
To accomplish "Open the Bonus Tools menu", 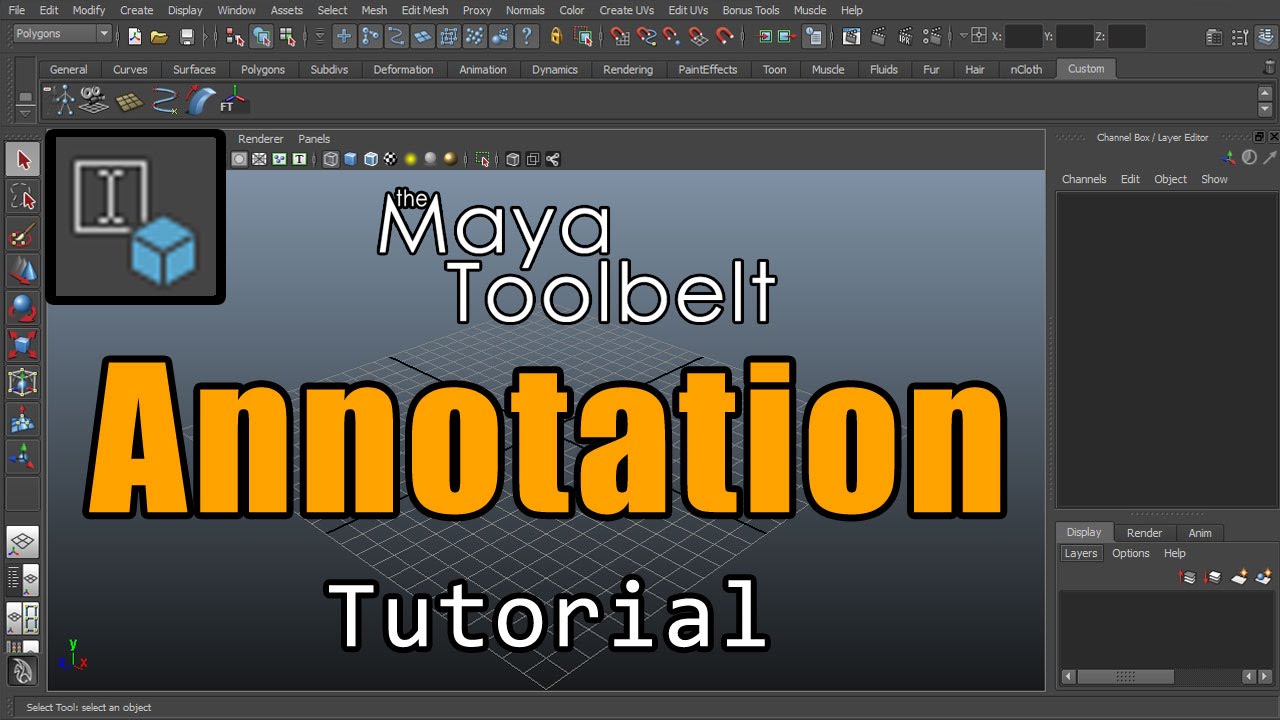I will (751, 10).
